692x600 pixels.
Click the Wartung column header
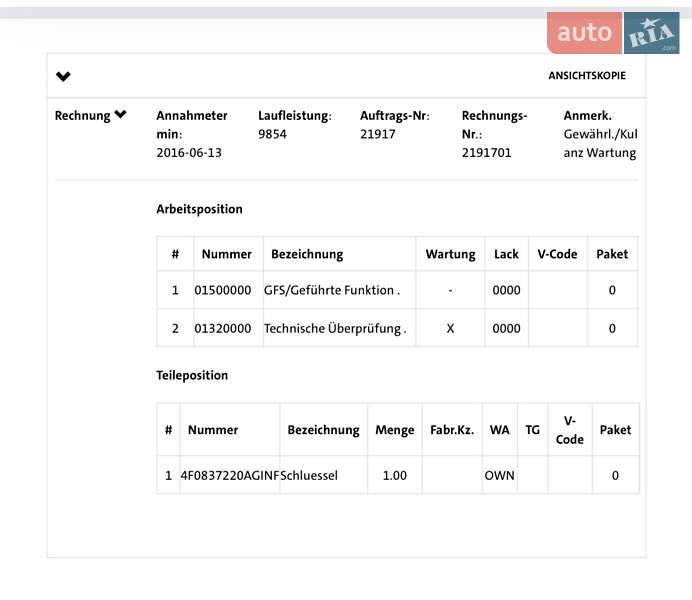(450, 254)
